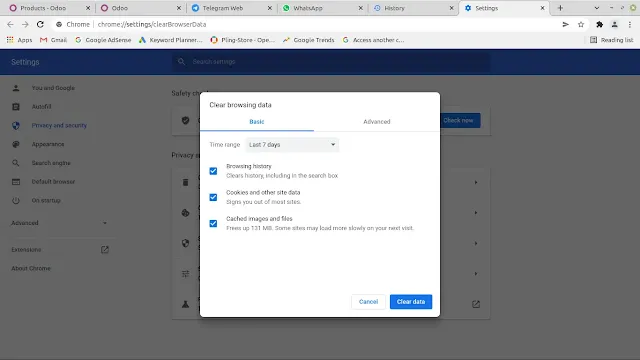Open Keyword Planner bookmark
The image size is (640, 360).
coord(171,40)
